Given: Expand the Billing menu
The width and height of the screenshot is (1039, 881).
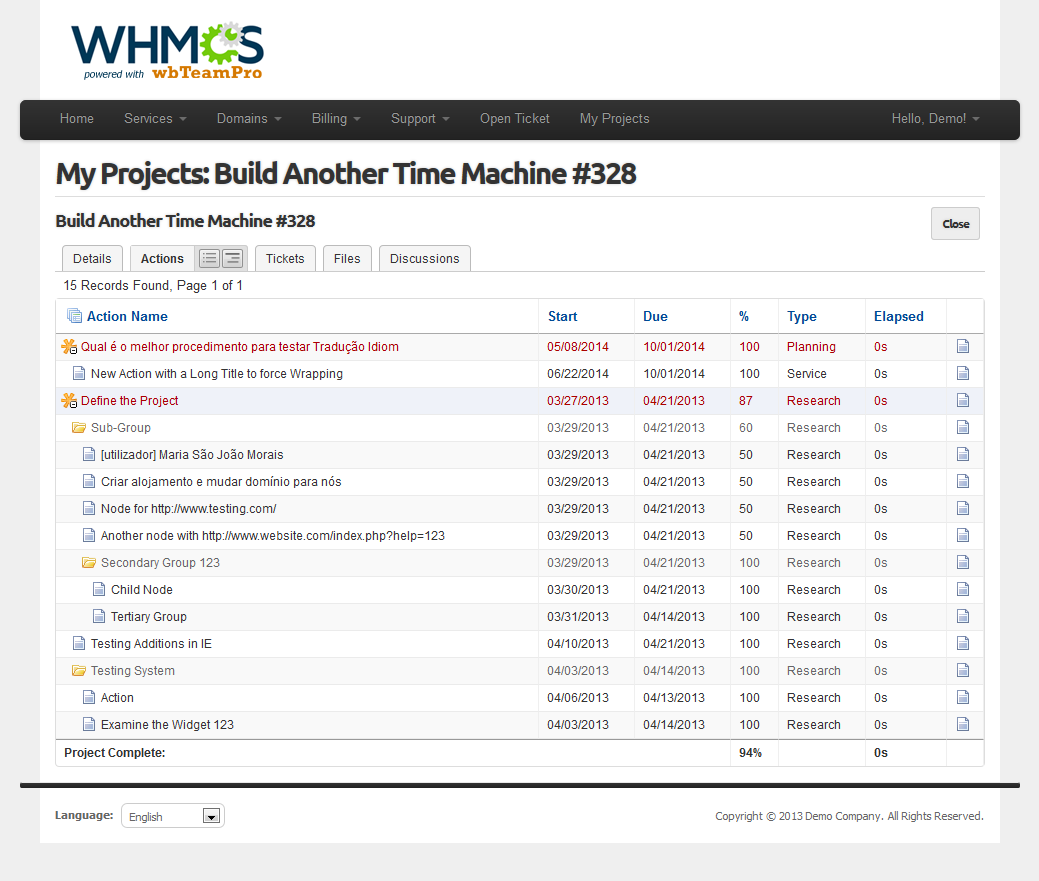Looking at the screenshot, I should coord(336,119).
